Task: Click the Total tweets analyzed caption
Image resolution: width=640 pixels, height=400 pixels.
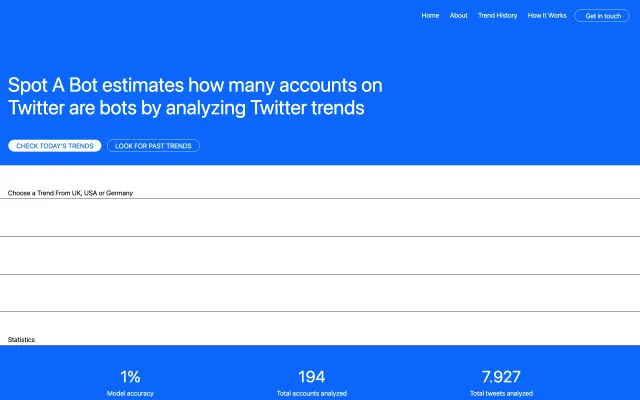Action: (502, 394)
